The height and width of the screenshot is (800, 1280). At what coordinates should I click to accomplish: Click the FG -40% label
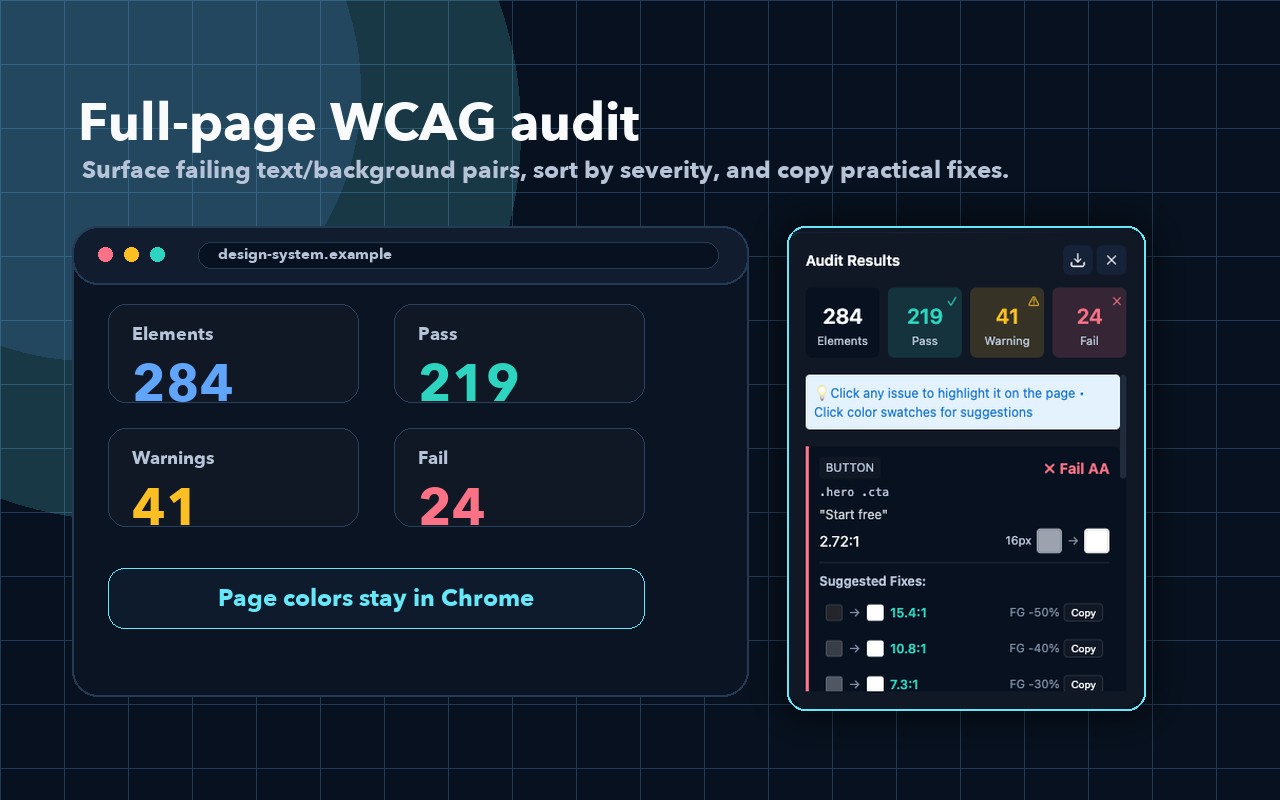pyautogui.click(x=1034, y=649)
